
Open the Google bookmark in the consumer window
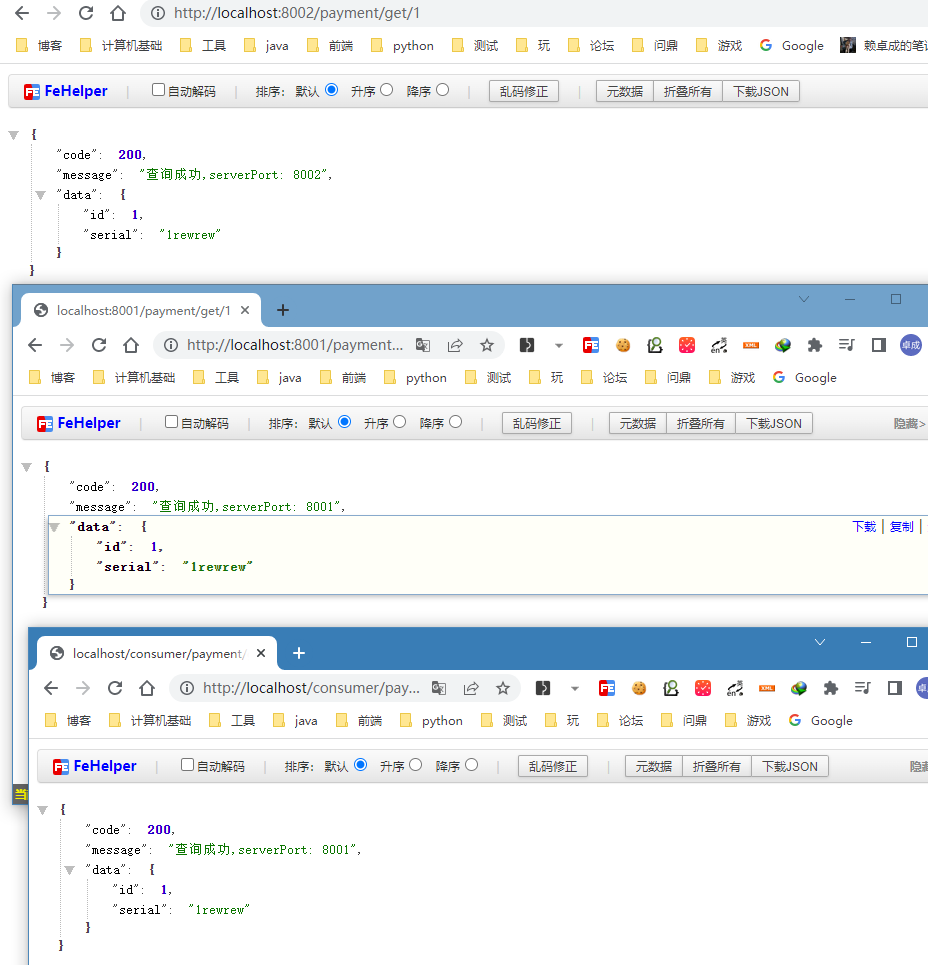click(x=821, y=720)
